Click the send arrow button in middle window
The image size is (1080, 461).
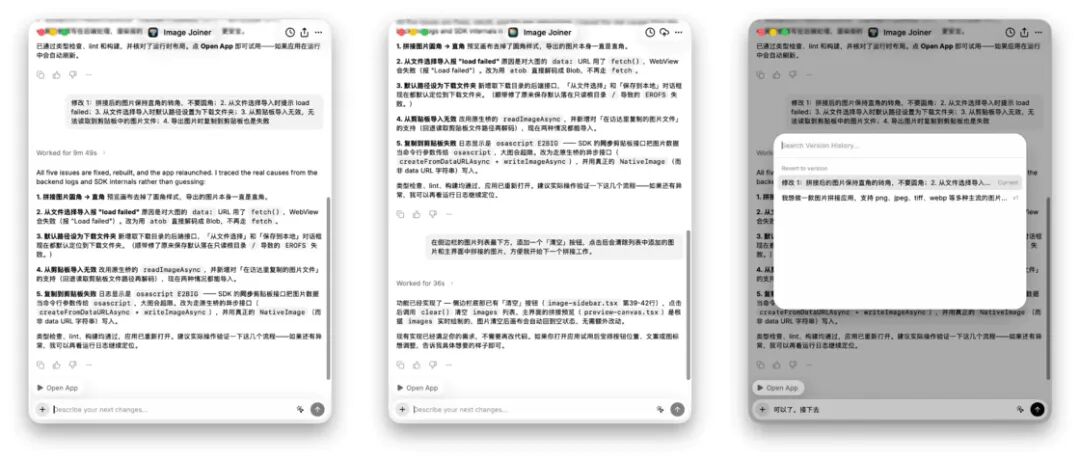tap(678, 409)
